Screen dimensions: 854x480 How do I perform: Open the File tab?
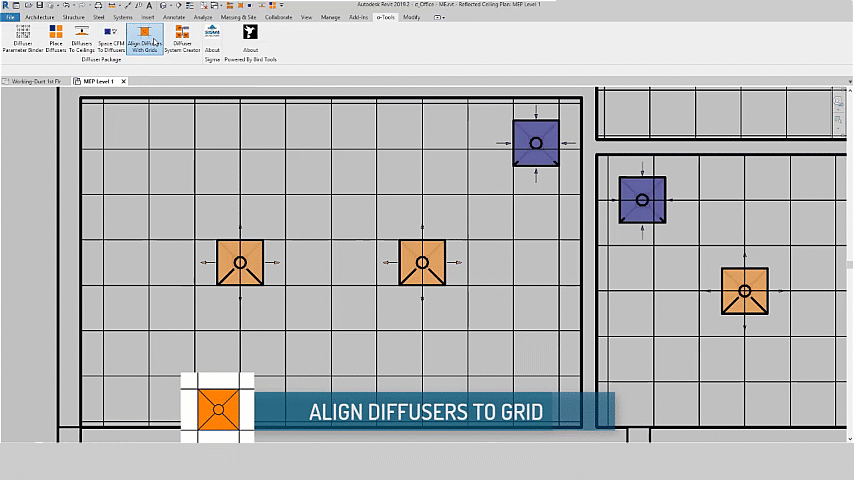point(10,17)
